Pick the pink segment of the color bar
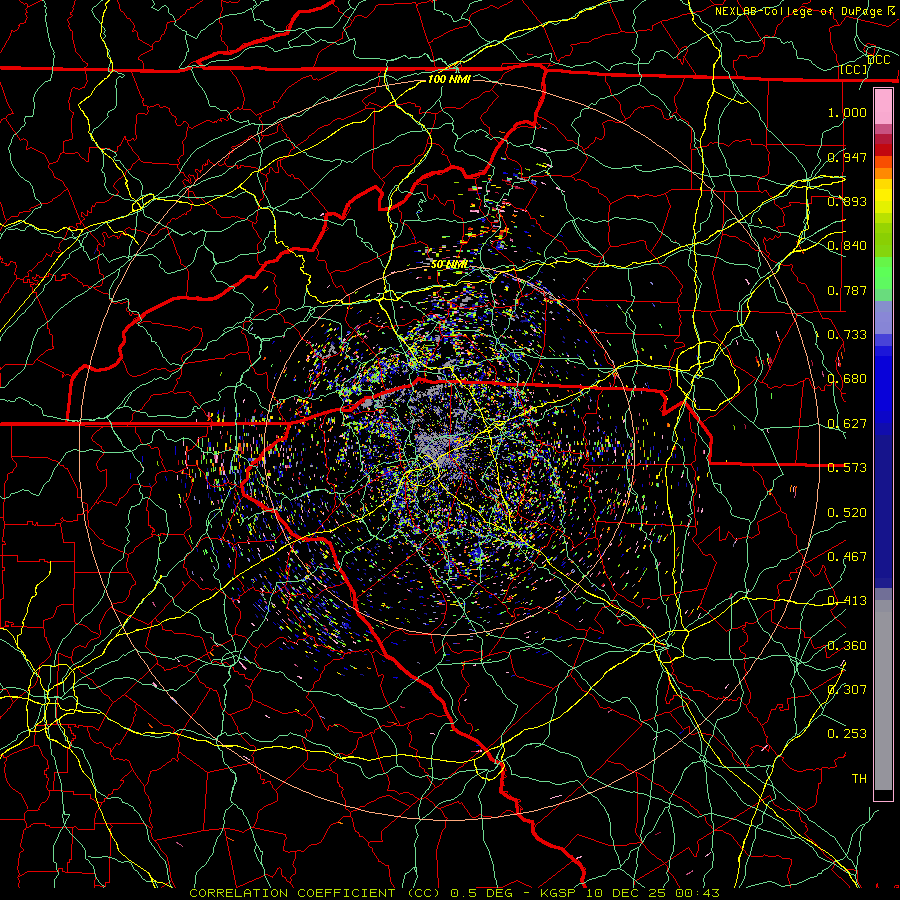The height and width of the screenshot is (900, 900). point(883,107)
